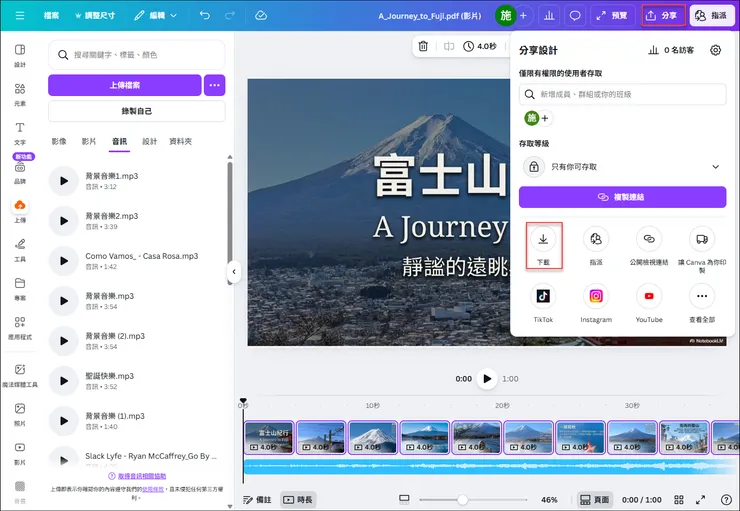Screen dimensions: 740x511
Task: Switch to the 設計 designs tab in uploads
Action: click(x=149, y=141)
